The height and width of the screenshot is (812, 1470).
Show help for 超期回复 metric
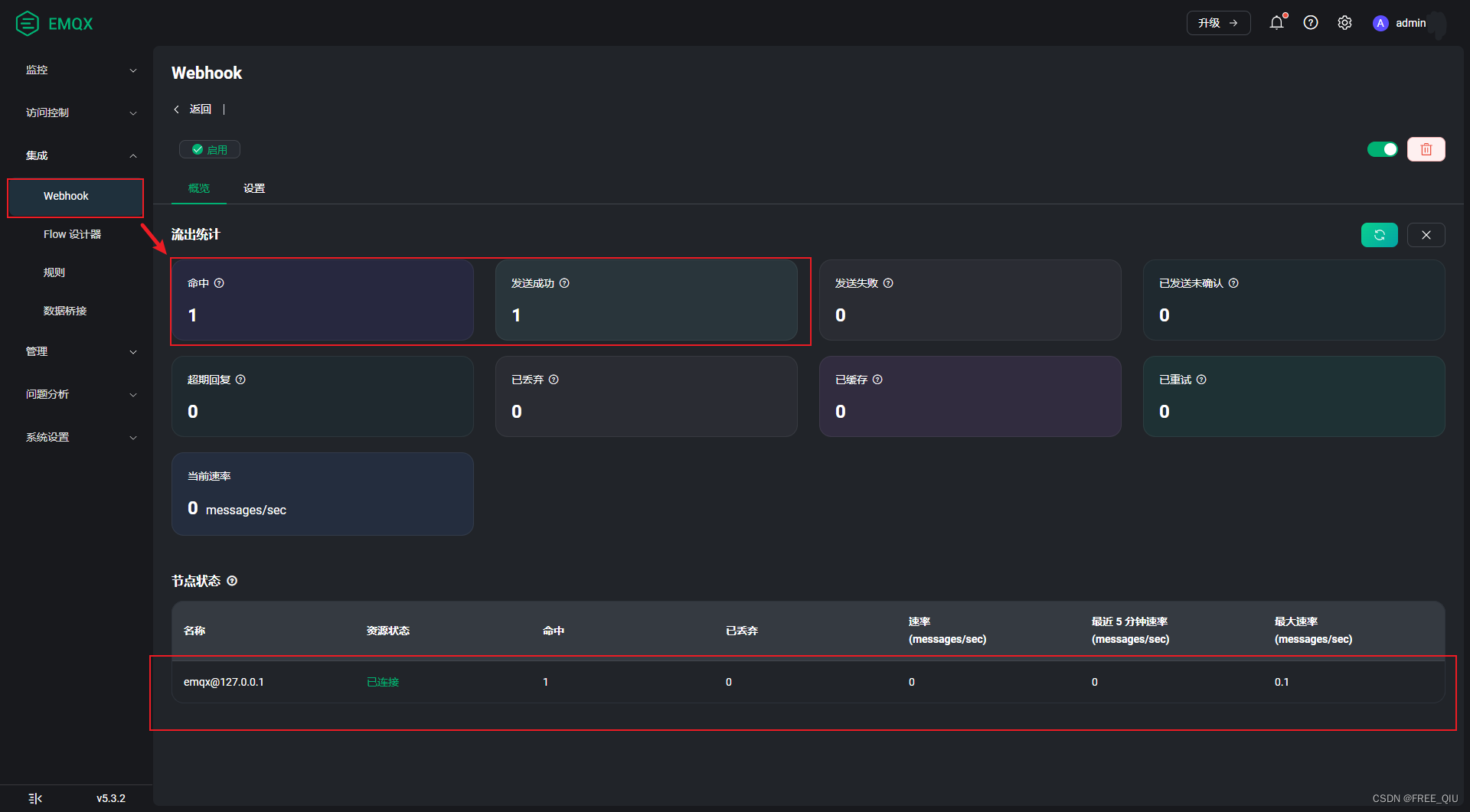click(x=240, y=380)
